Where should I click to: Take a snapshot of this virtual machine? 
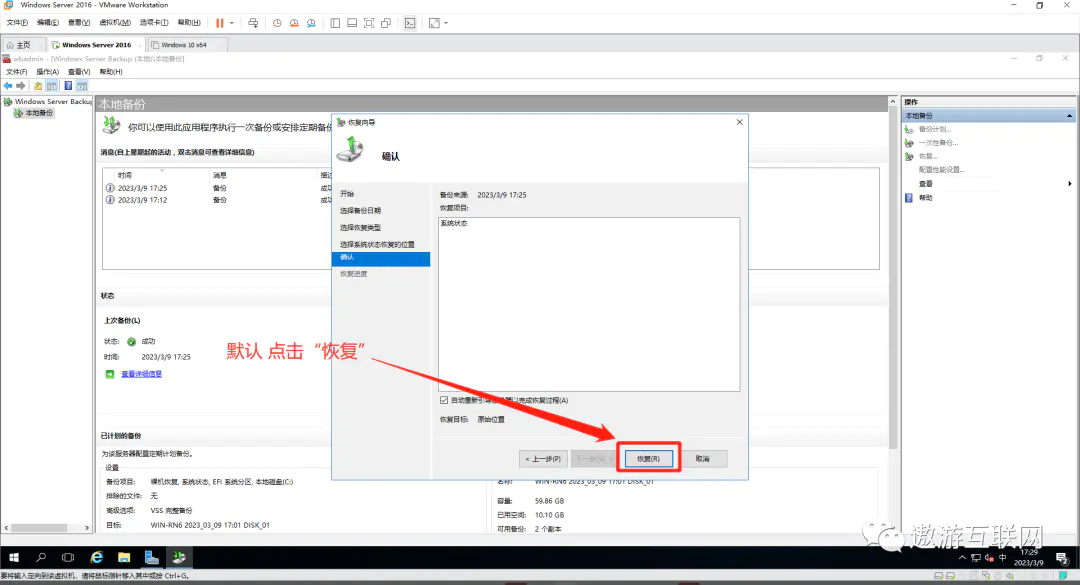pyautogui.click(x=277, y=23)
